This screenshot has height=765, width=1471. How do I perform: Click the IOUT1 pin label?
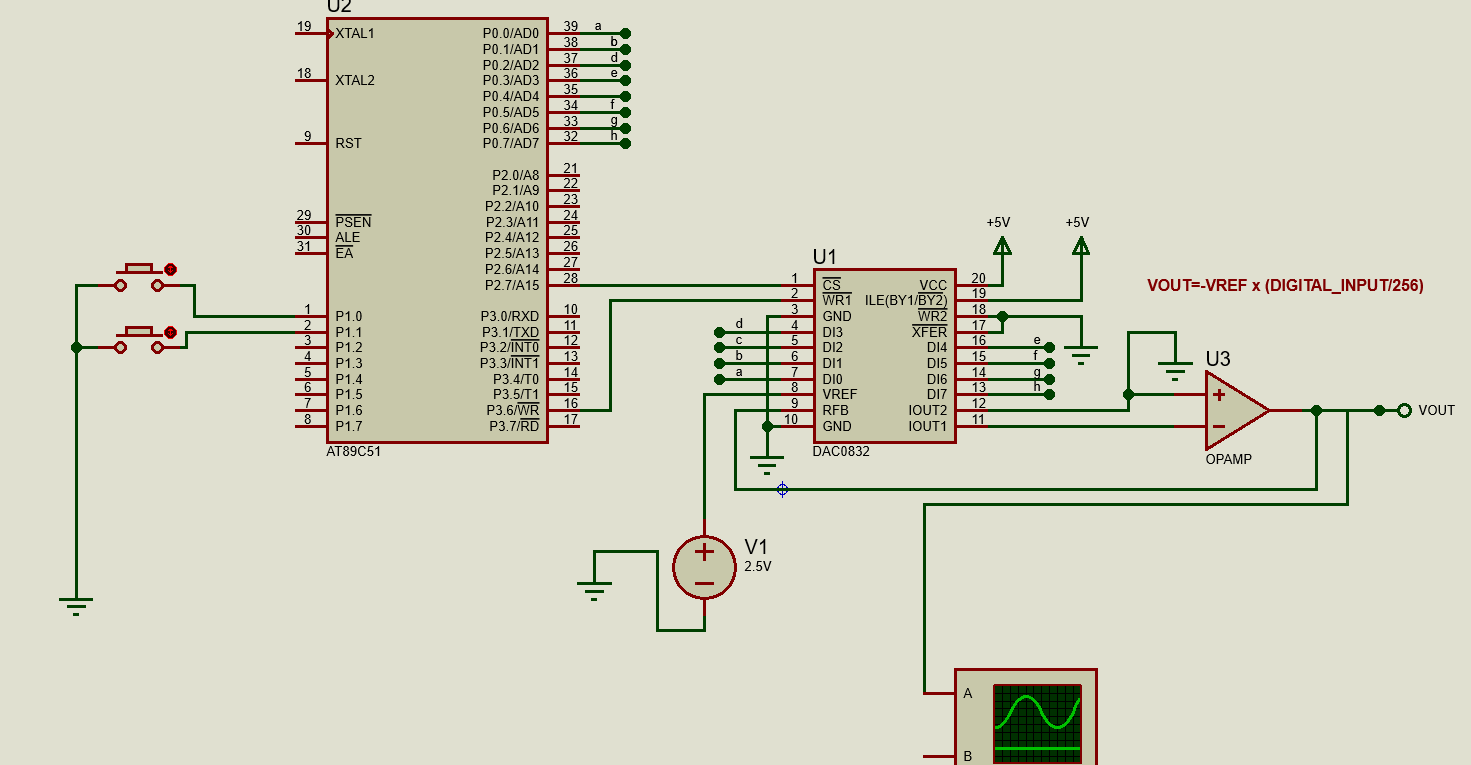927,426
